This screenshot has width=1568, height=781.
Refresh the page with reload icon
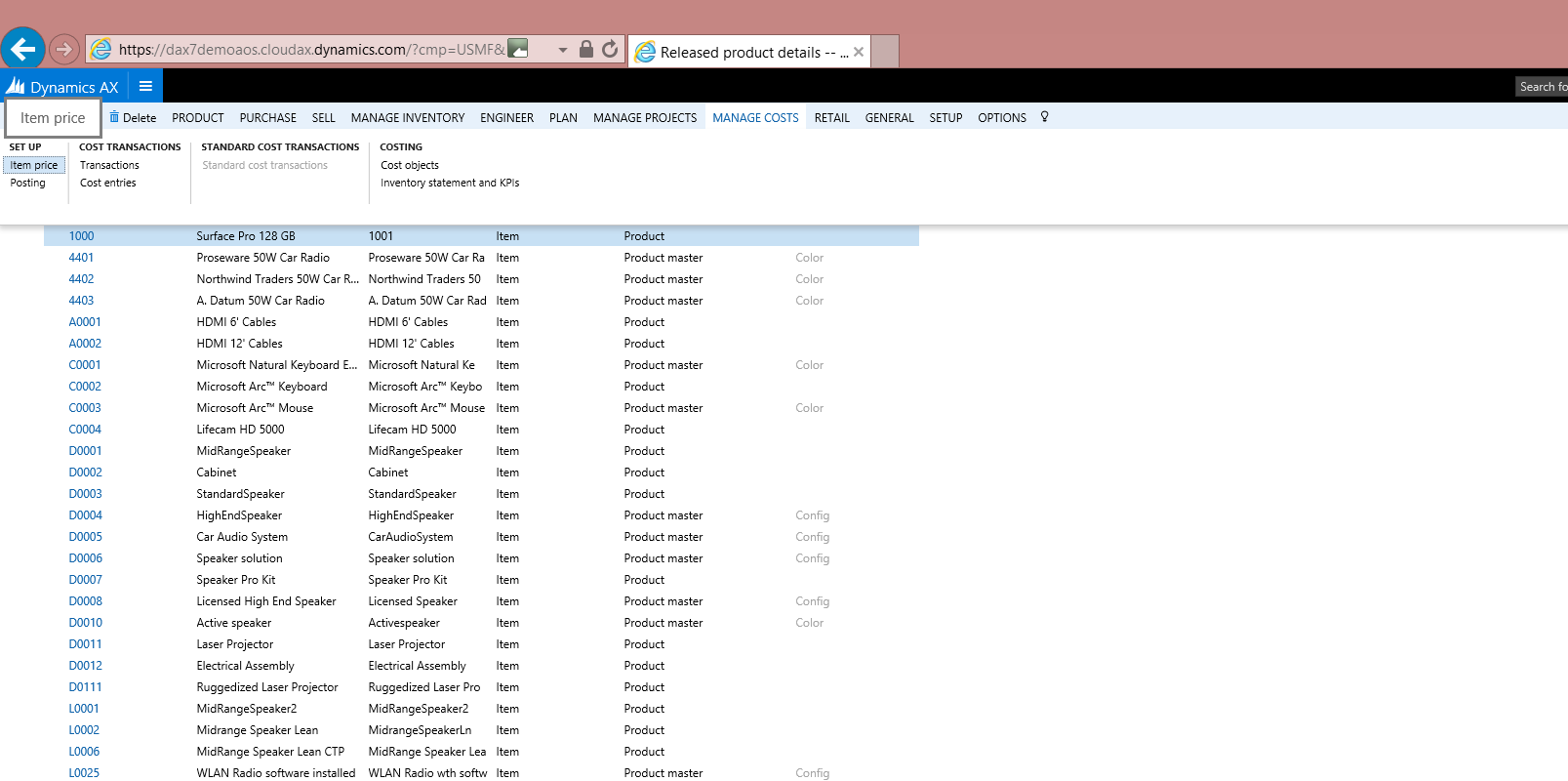pos(610,49)
